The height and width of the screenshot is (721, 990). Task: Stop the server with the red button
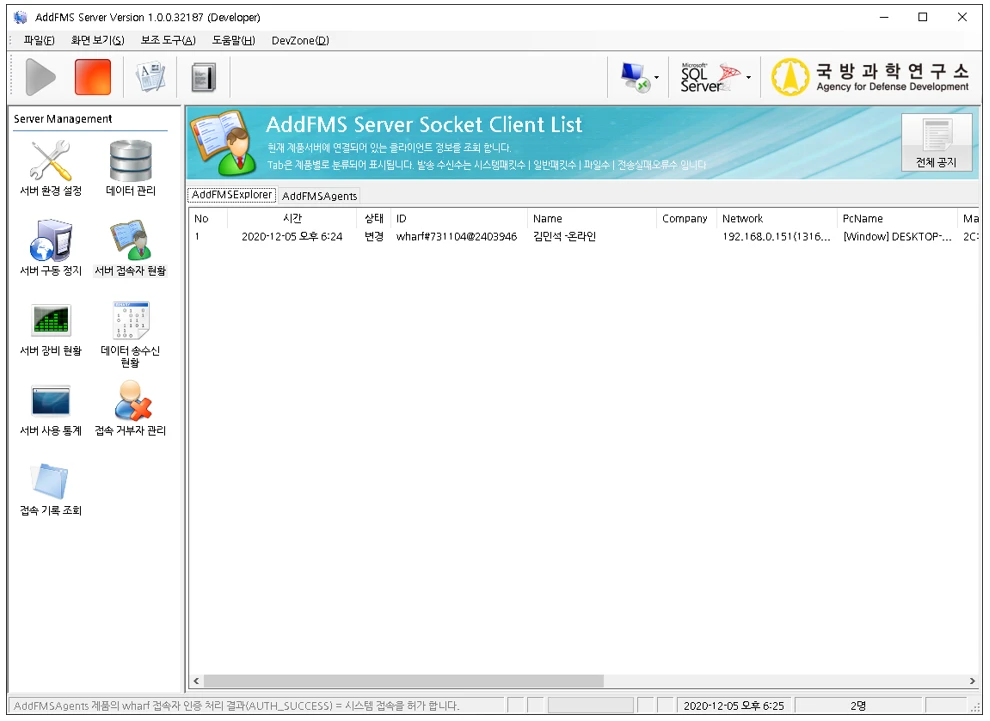[x=93, y=77]
